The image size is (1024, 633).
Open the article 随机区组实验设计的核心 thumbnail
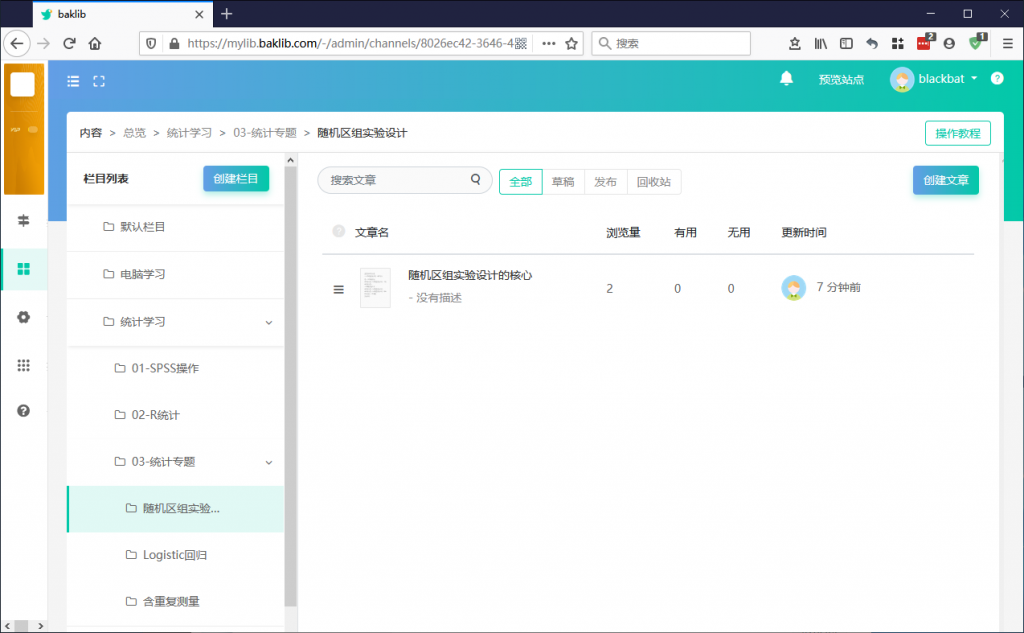point(375,288)
